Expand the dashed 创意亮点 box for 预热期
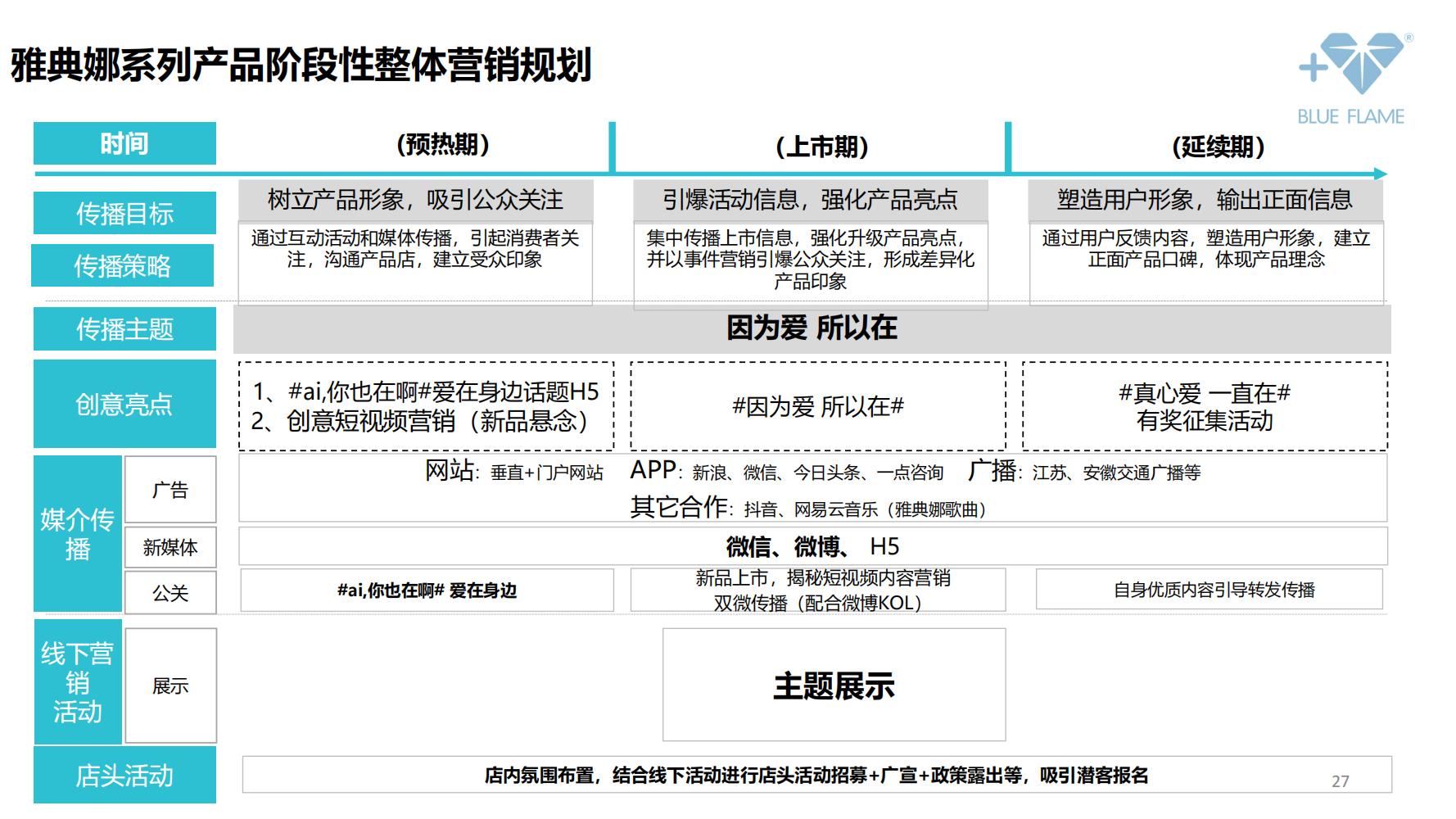Viewport: 1456px width, 819px height. click(426, 405)
